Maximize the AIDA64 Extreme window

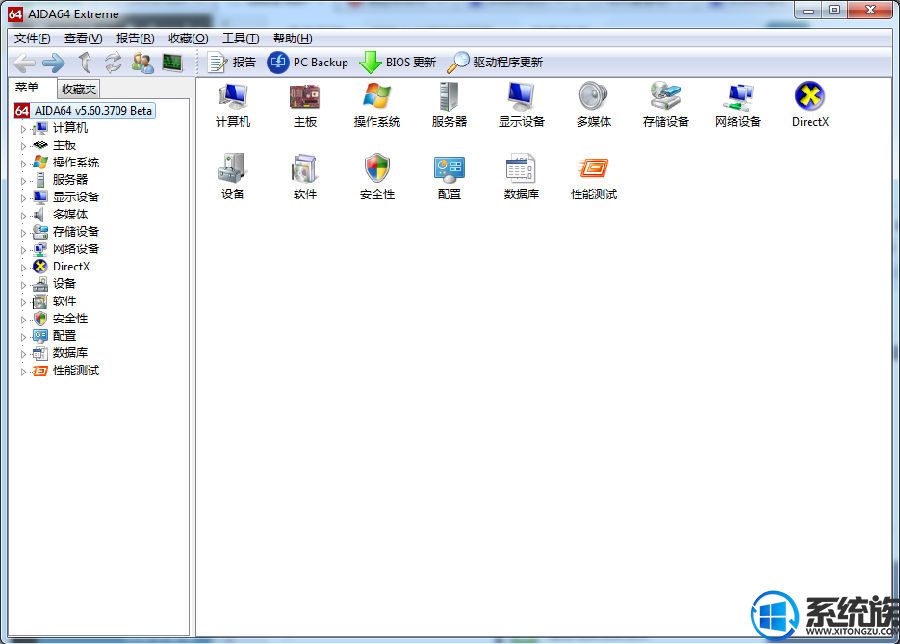pos(835,10)
